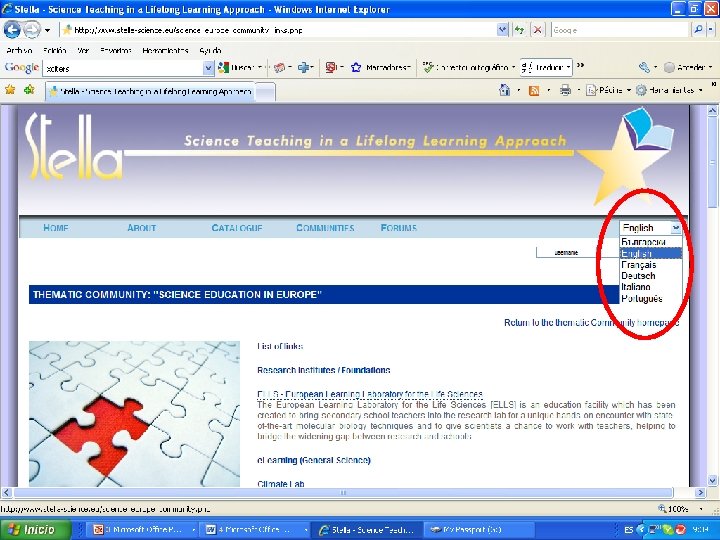
Task: Click the address bar URL field
Action: (x=278, y=30)
